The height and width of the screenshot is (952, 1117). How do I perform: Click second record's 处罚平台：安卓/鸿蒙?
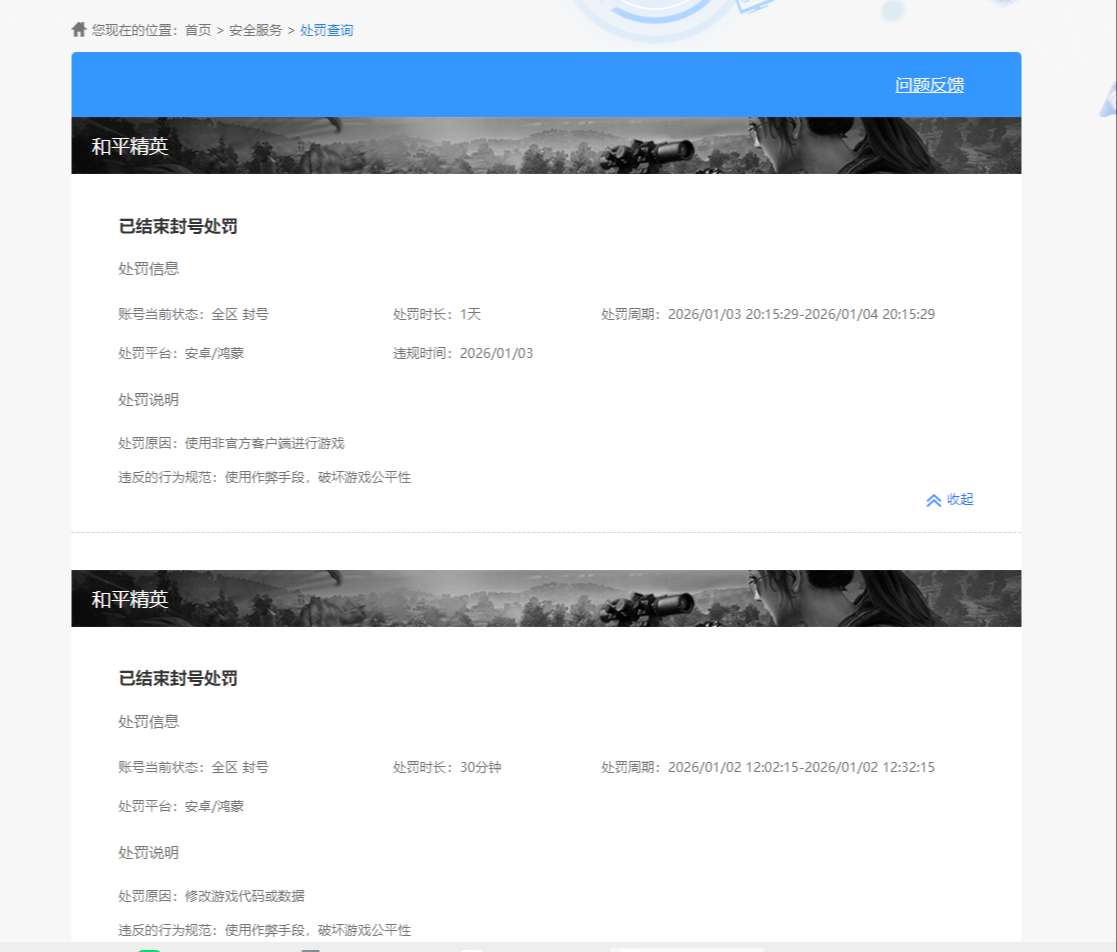(x=181, y=807)
